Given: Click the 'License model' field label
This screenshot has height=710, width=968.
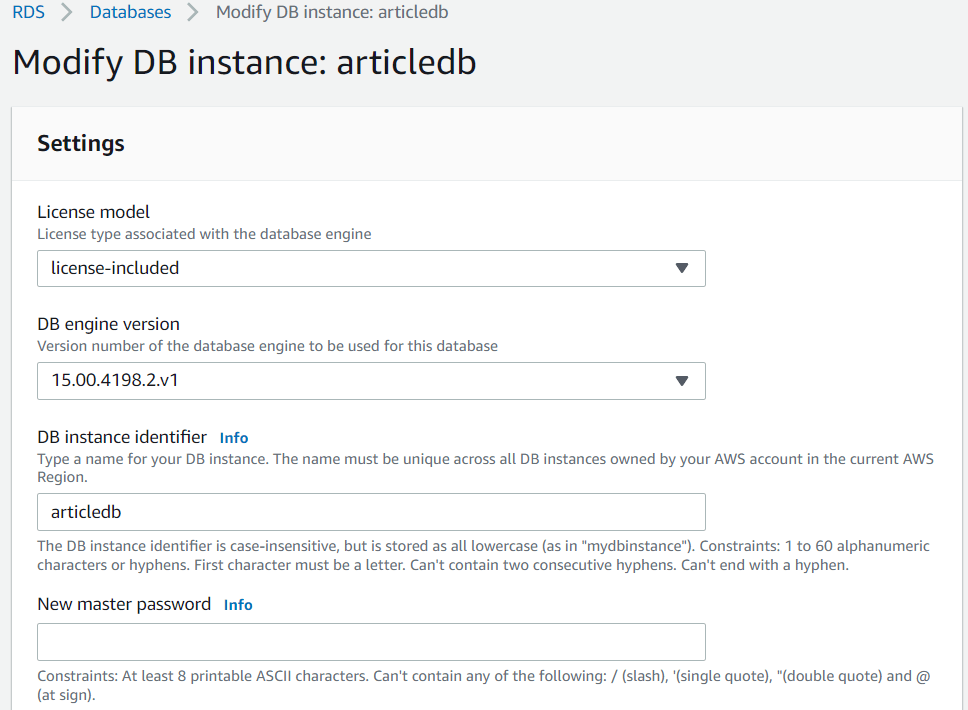Looking at the screenshot, I should click(94, 212).
